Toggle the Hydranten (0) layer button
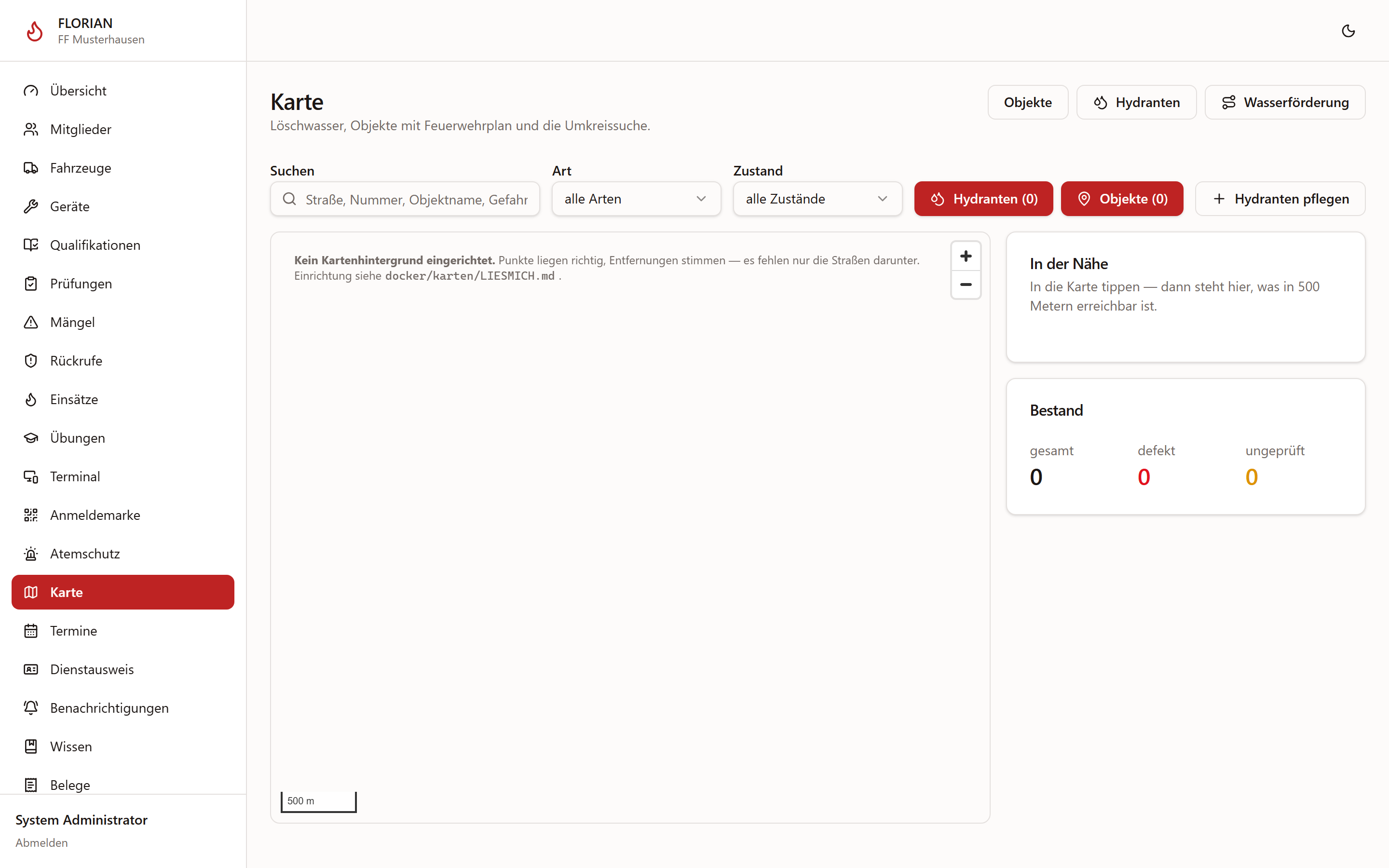Viewport: 1389px width, 868px height. (x=983, y=199)
